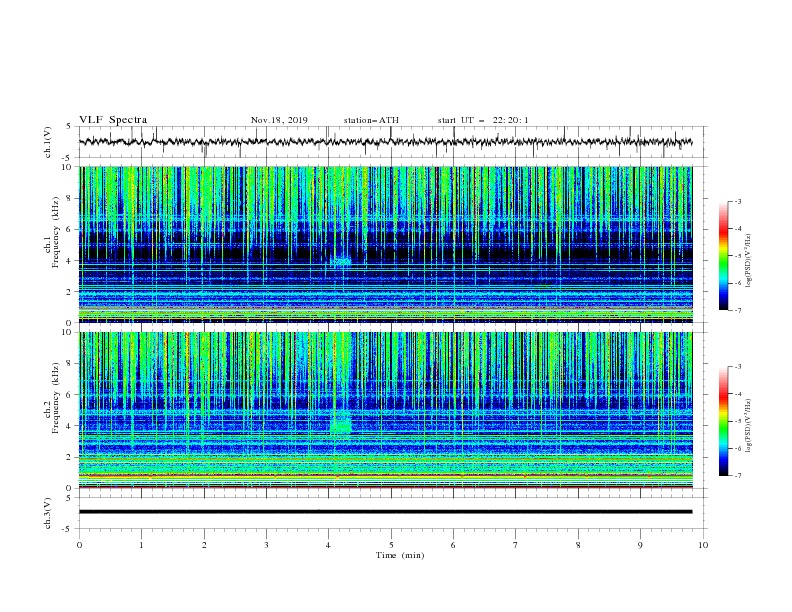The height and width of the screenshot is (612, 792).
Task: Click the ch.2 spectrogram color scale bar
Action: coord(723,421)
